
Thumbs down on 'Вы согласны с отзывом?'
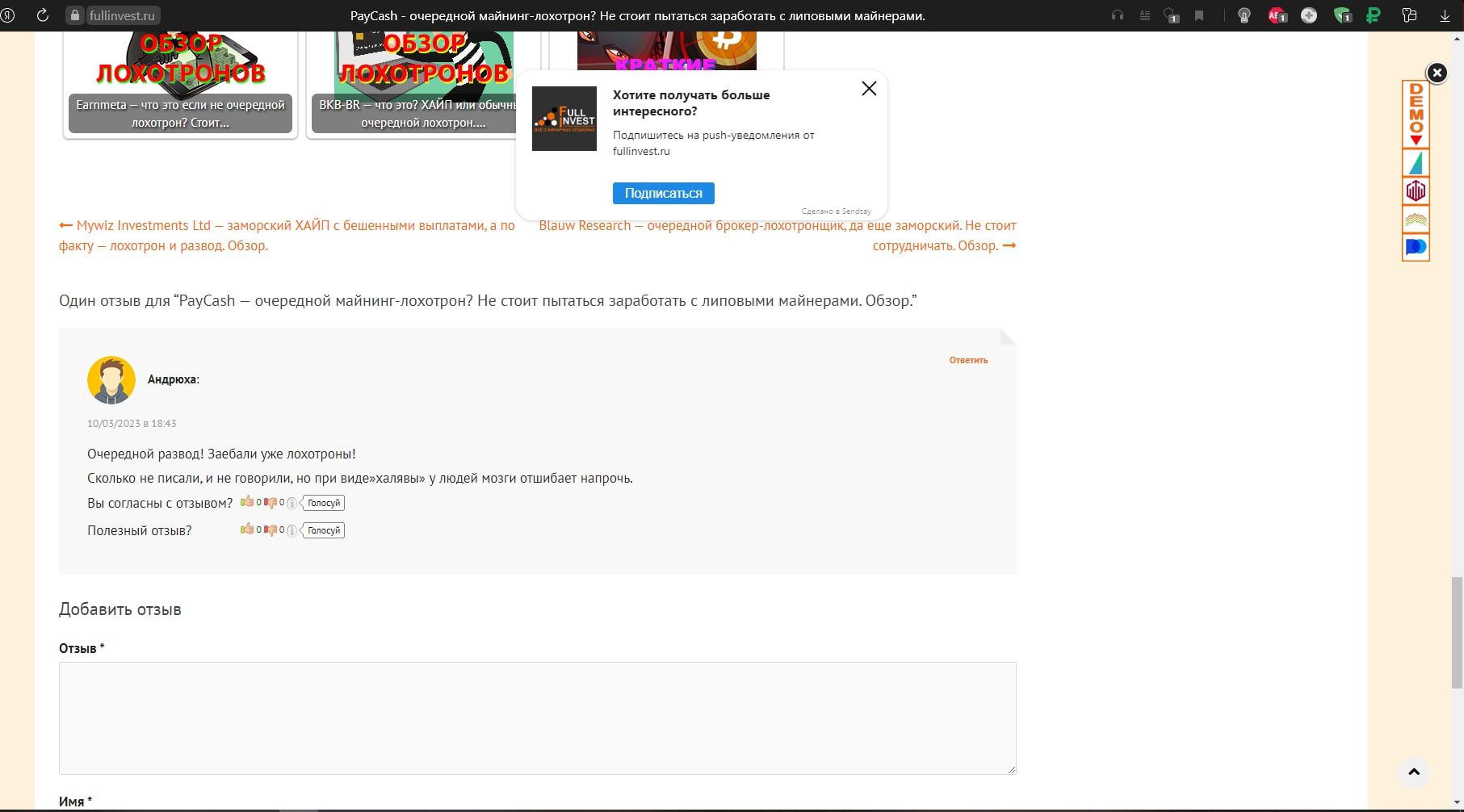pyautogui.click(x=271, y=503)
